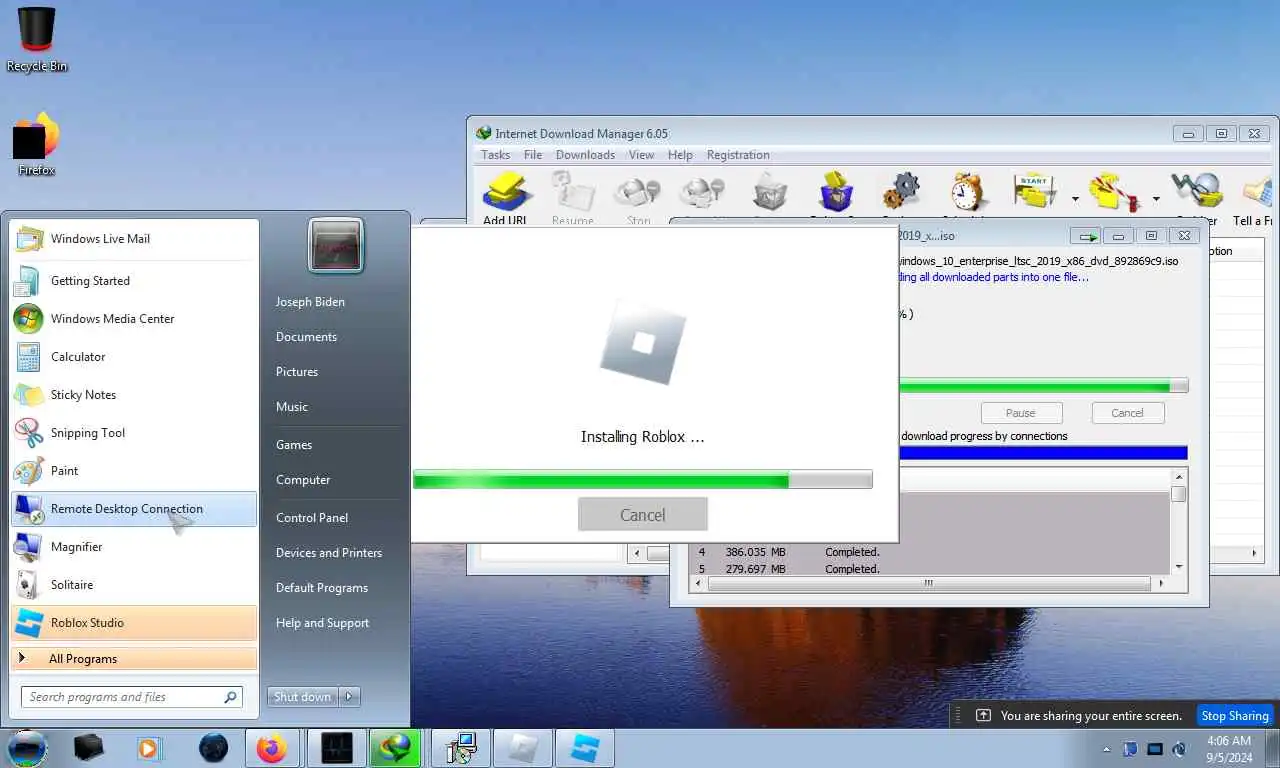The image size is (1280, 768).
Task: Open Help and Support
Action: [322, 623]
